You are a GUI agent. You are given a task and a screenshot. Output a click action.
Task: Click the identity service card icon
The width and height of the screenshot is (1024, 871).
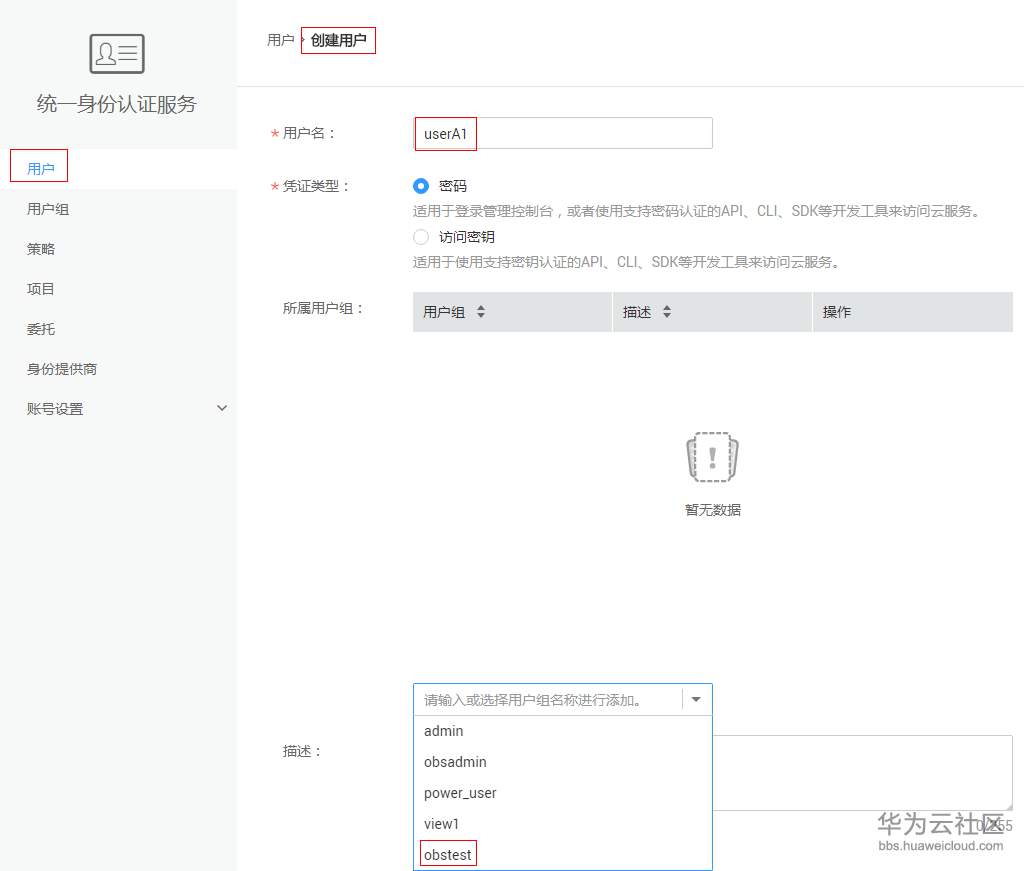pos(117,54)
